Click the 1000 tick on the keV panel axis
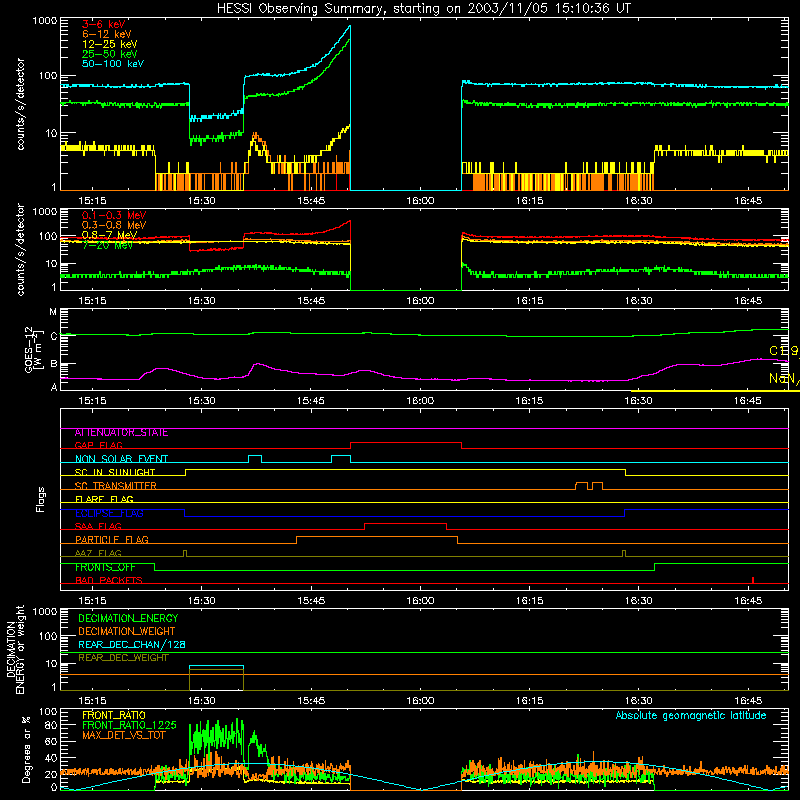The height and width of the screenshot is (800, 800). pos(44,21)
